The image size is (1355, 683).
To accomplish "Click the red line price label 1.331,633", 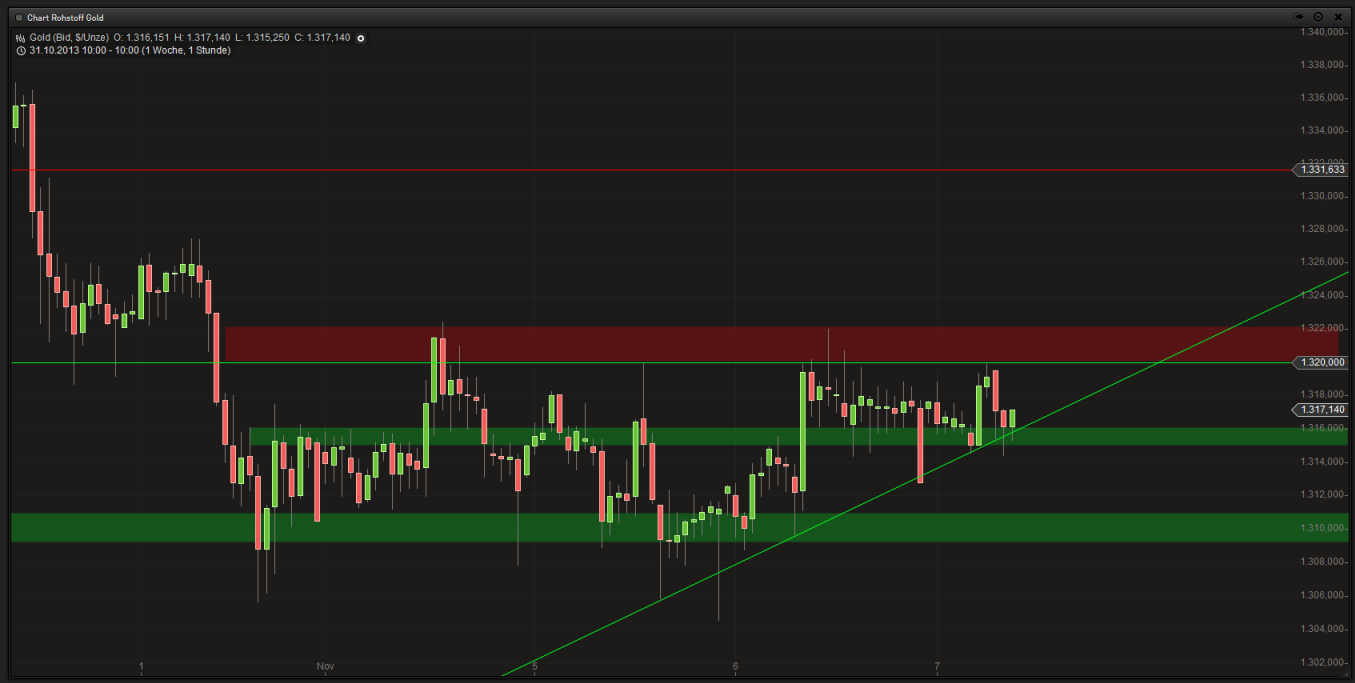I will [x=1322, y=169].
